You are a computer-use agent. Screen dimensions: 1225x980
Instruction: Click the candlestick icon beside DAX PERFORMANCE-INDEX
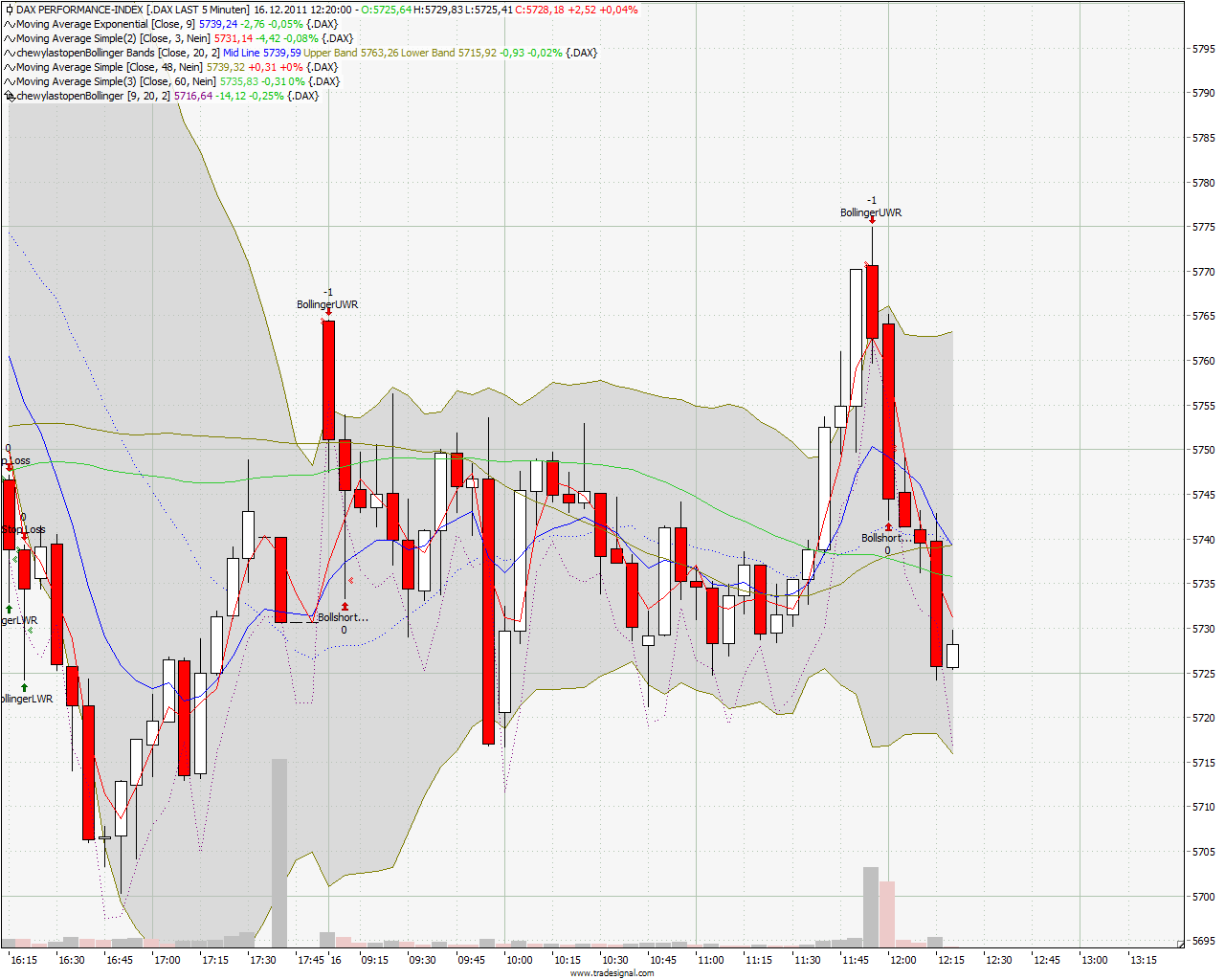(10, 10)
